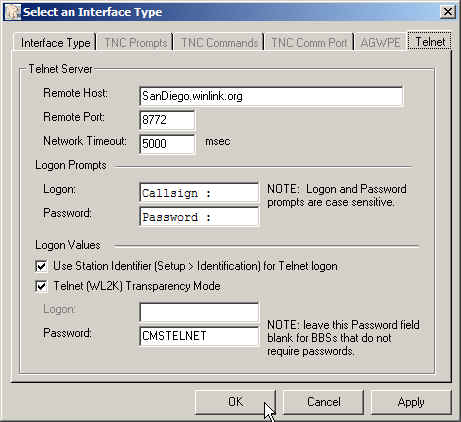This screenshot has width=461, height=422.
Task: Open the TNC Commands tab
Action: click(x=219, y=43)
